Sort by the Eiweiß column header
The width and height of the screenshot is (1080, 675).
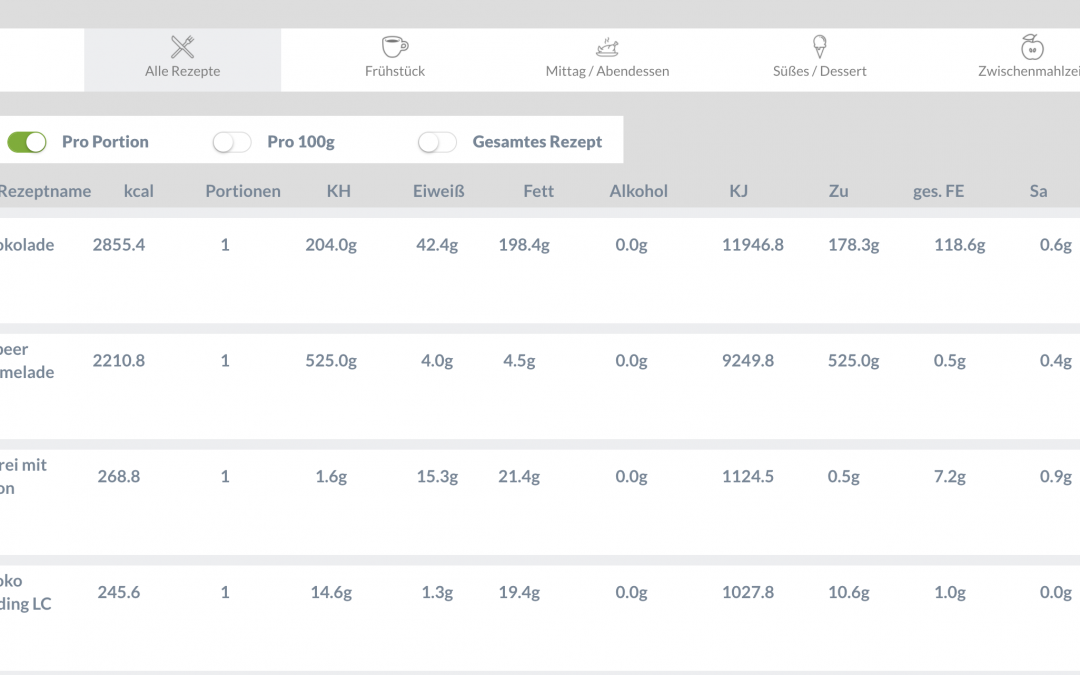coord(438,191)
